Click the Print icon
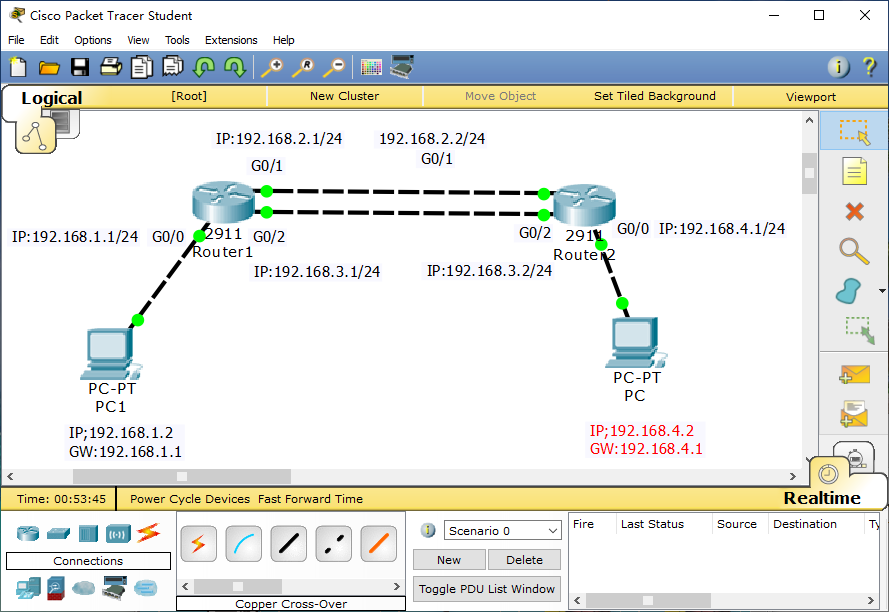 pyautogui.click(x=111, y=67)
